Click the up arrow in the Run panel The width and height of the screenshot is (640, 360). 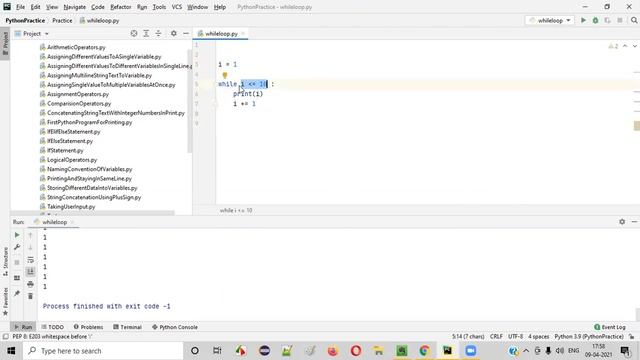click(x=31, y=235)
